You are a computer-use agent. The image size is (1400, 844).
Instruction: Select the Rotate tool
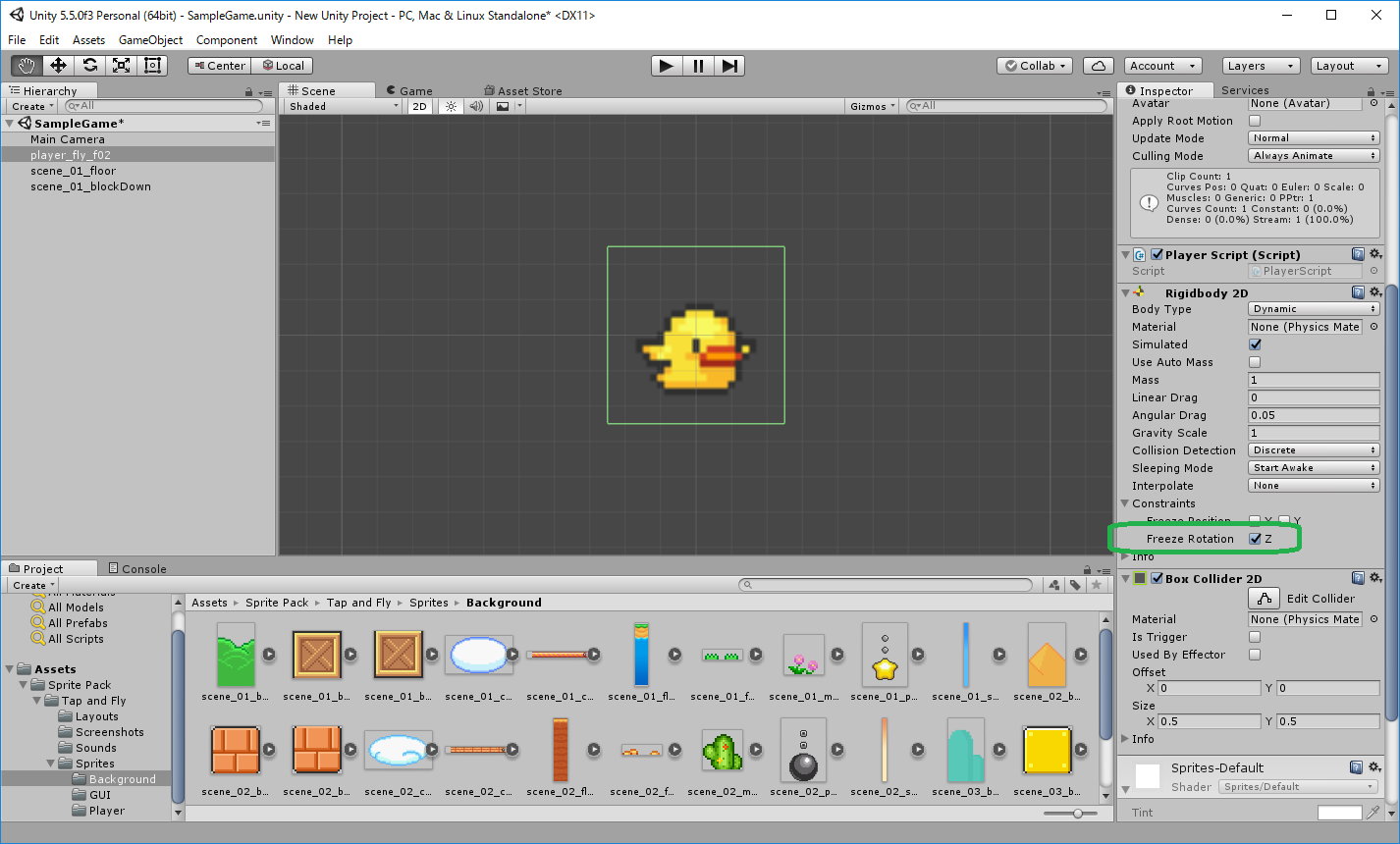[88, 65]
